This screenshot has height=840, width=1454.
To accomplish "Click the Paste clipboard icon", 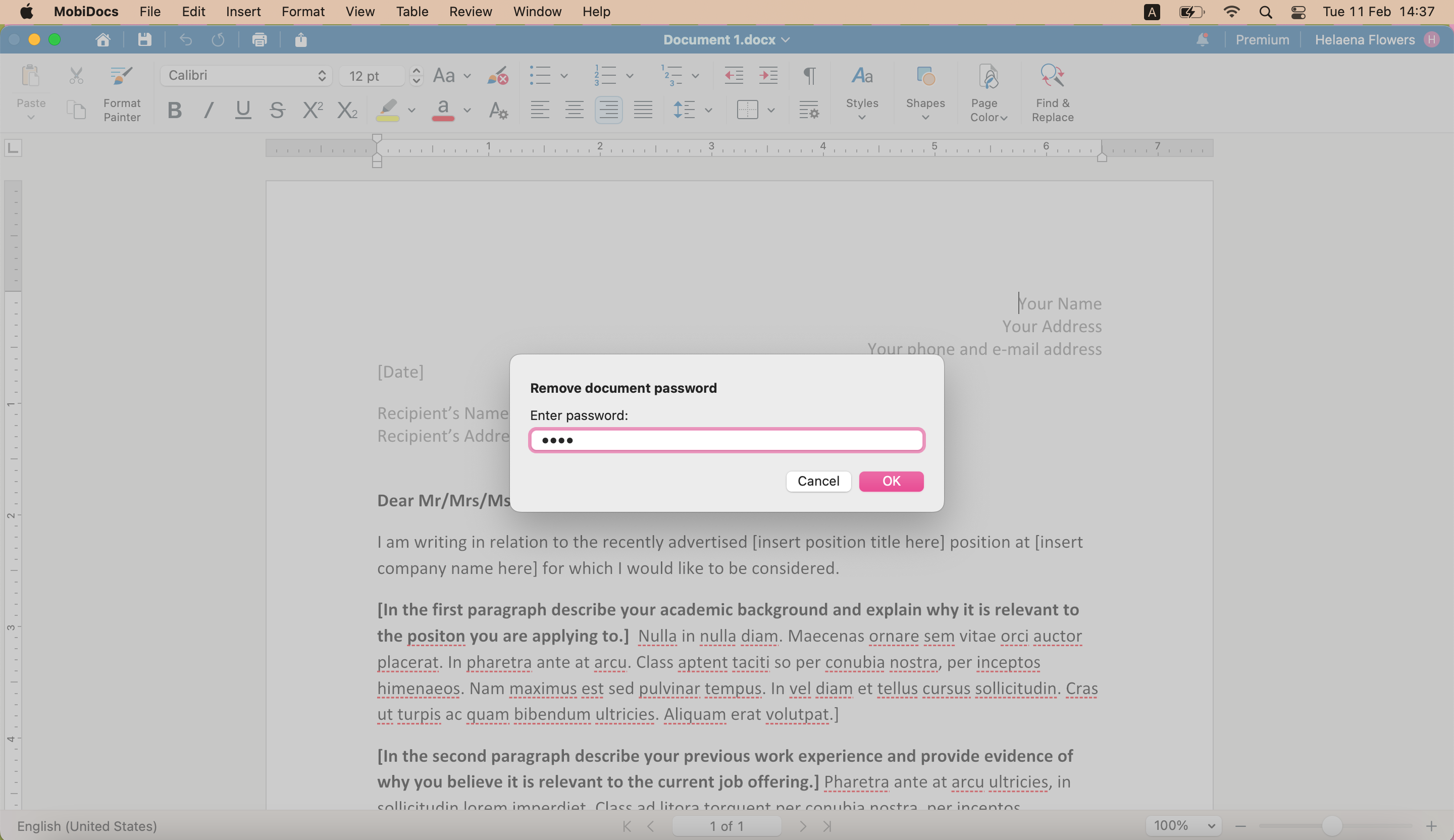I will (31, 76).
